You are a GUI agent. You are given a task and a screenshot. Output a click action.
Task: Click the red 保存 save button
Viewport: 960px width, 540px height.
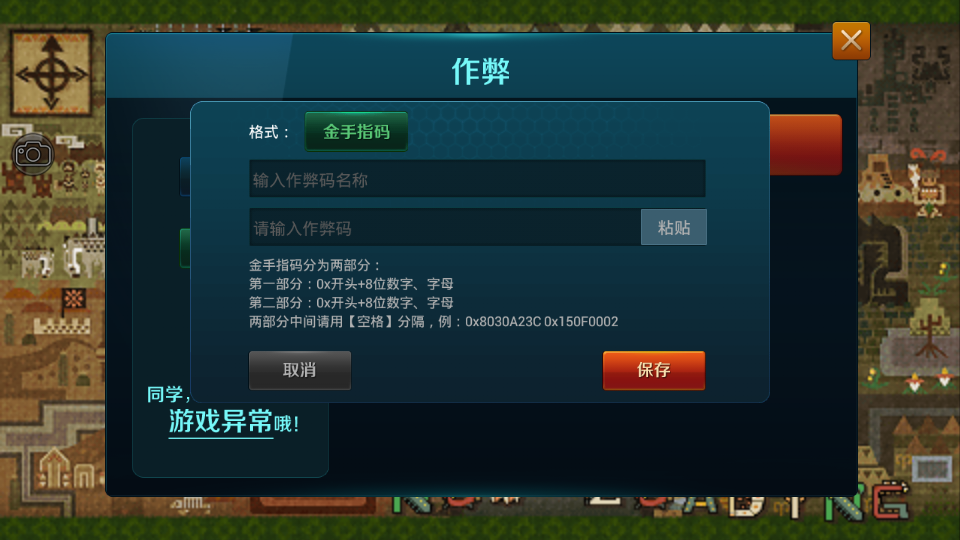[653, 370]
